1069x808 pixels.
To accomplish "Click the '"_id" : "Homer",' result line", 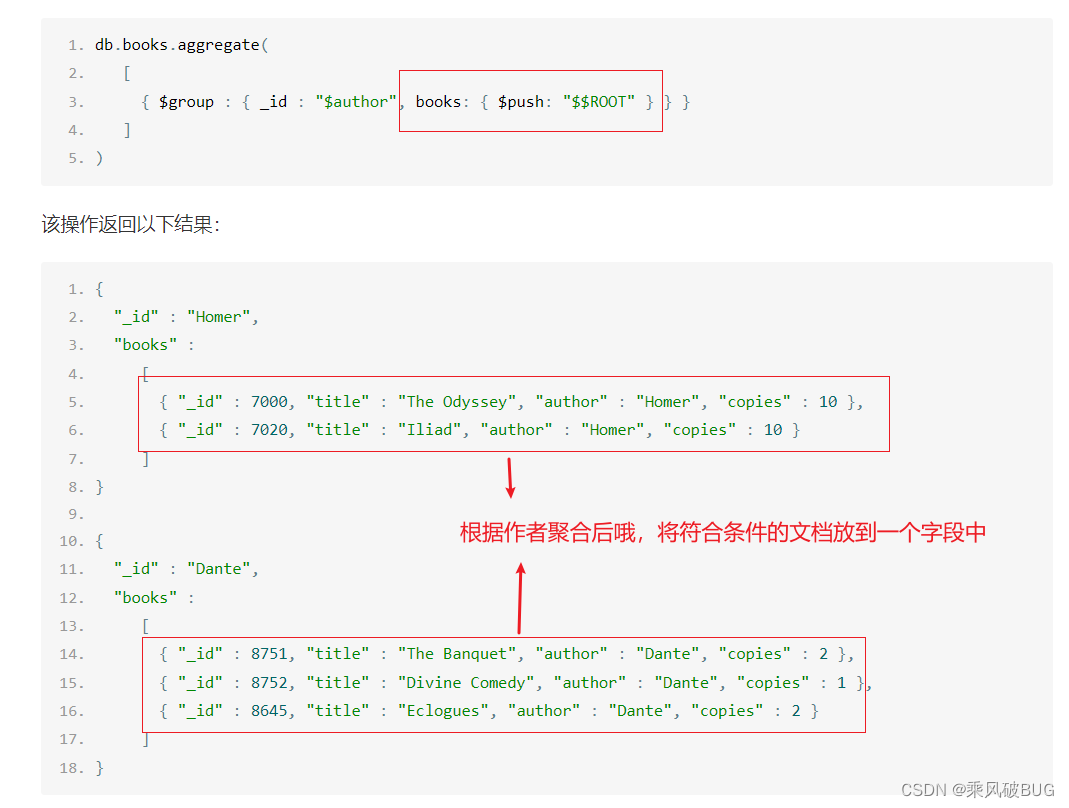I will click(186, 317).
